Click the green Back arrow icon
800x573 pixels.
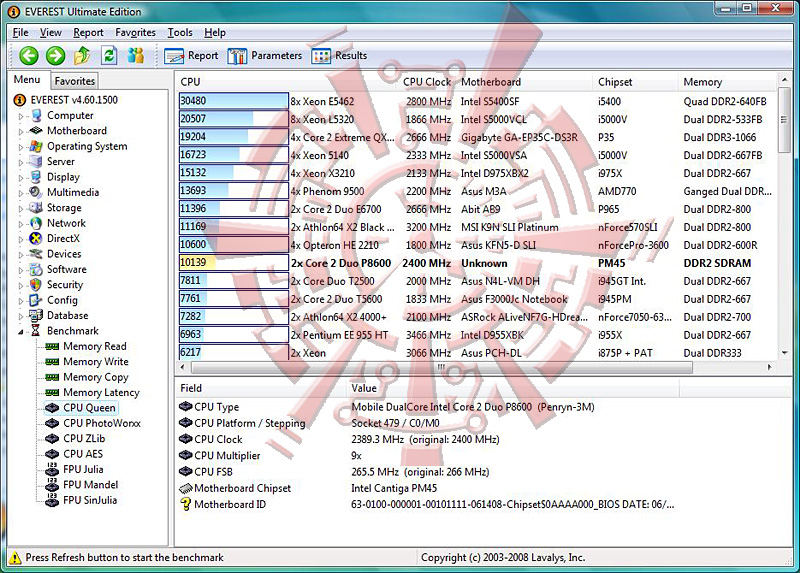pos(29,56)
